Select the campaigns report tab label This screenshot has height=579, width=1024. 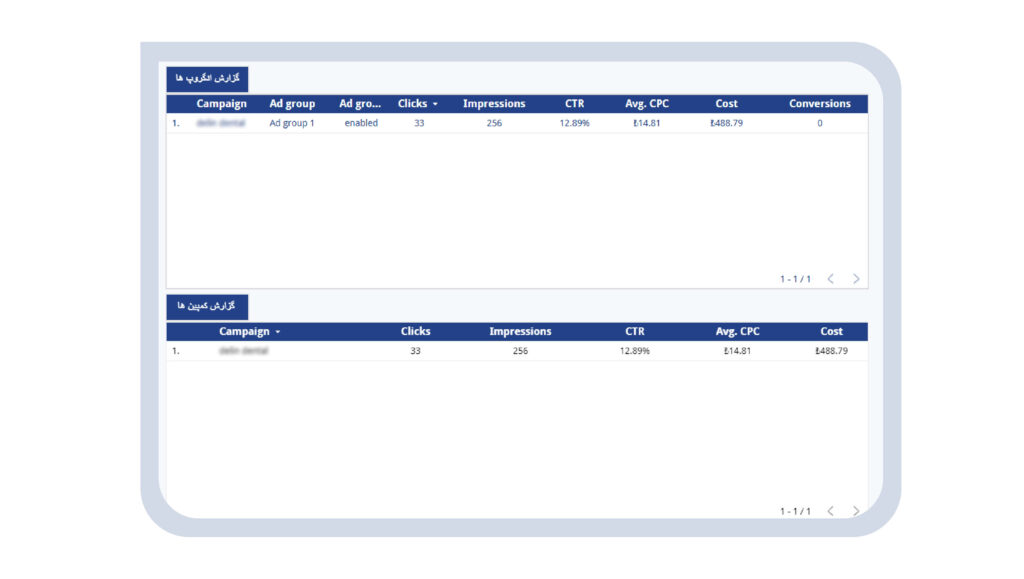pyautogui.click(x=207, y=306)
